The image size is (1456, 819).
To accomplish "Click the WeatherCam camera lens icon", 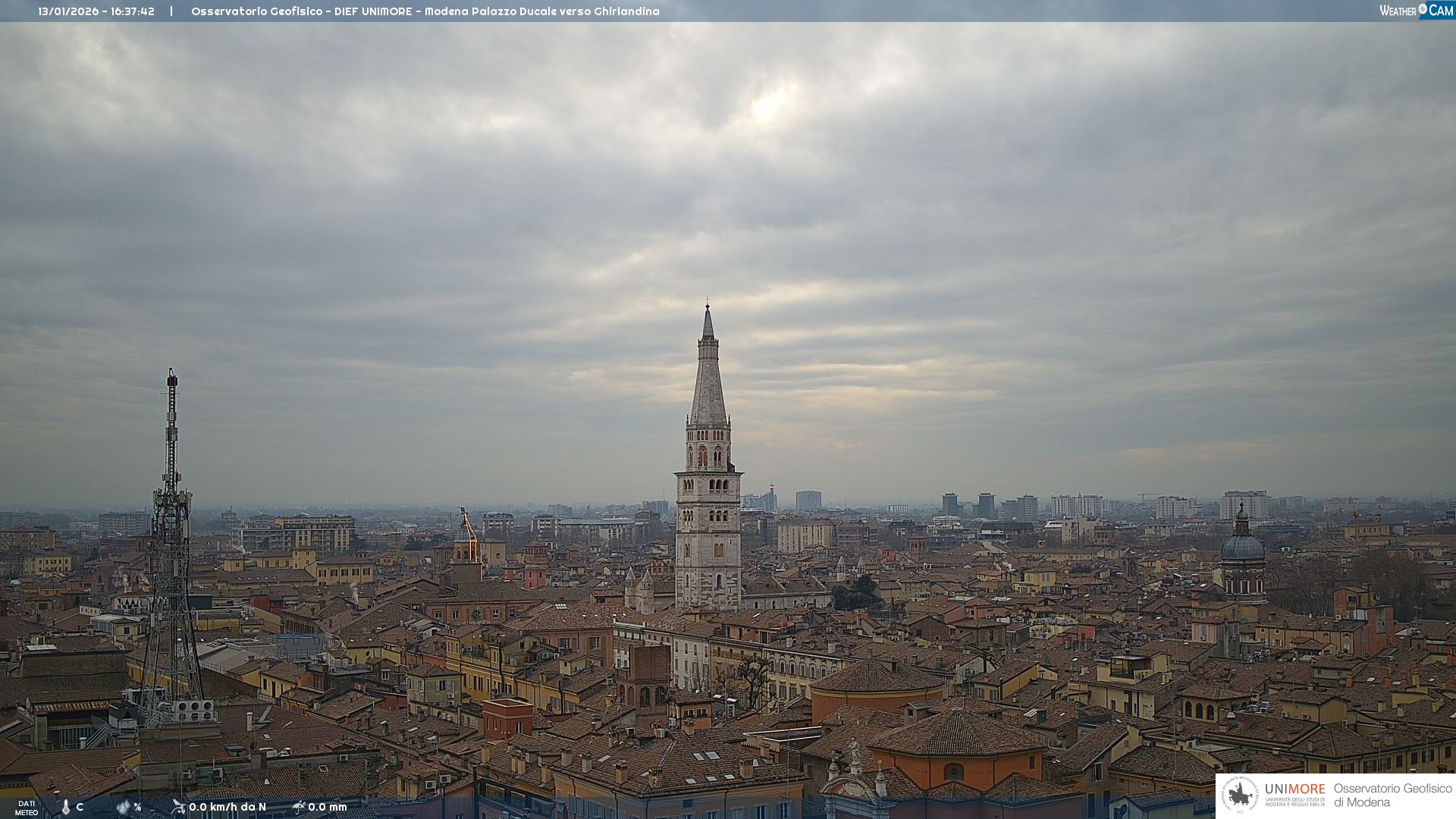I will coord(1423,9).
